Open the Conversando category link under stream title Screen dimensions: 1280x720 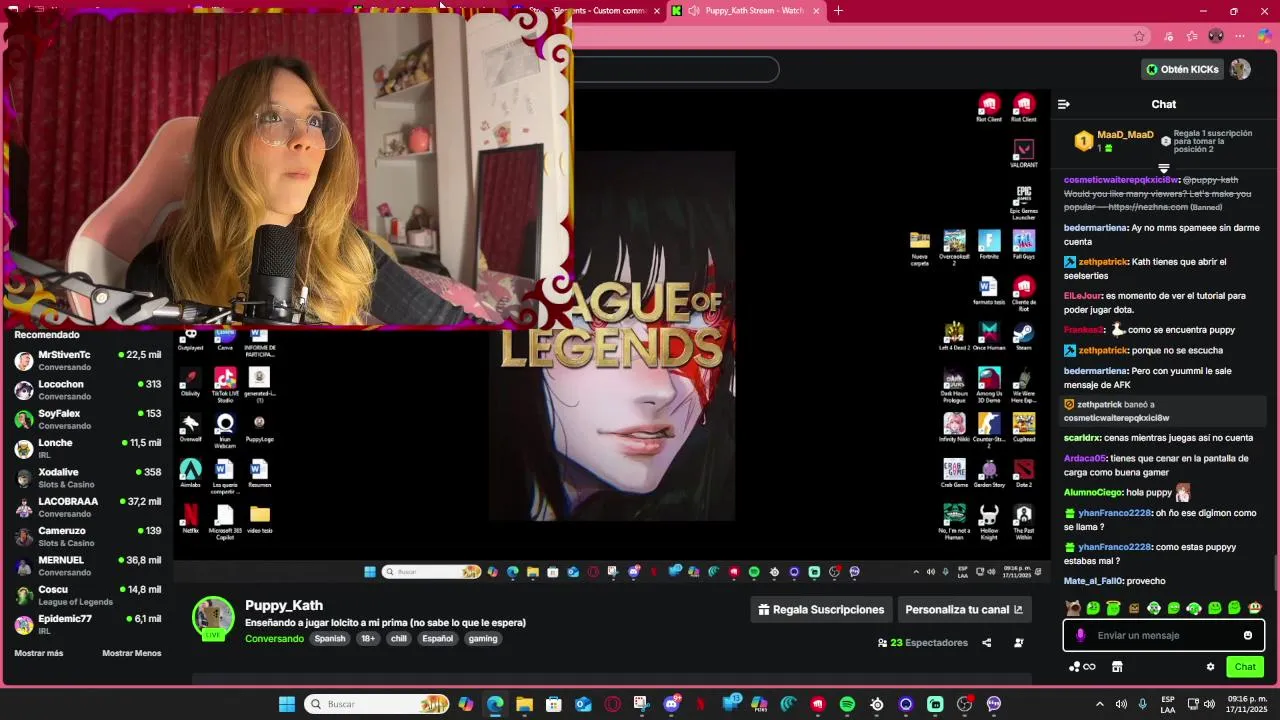point(274,639)
